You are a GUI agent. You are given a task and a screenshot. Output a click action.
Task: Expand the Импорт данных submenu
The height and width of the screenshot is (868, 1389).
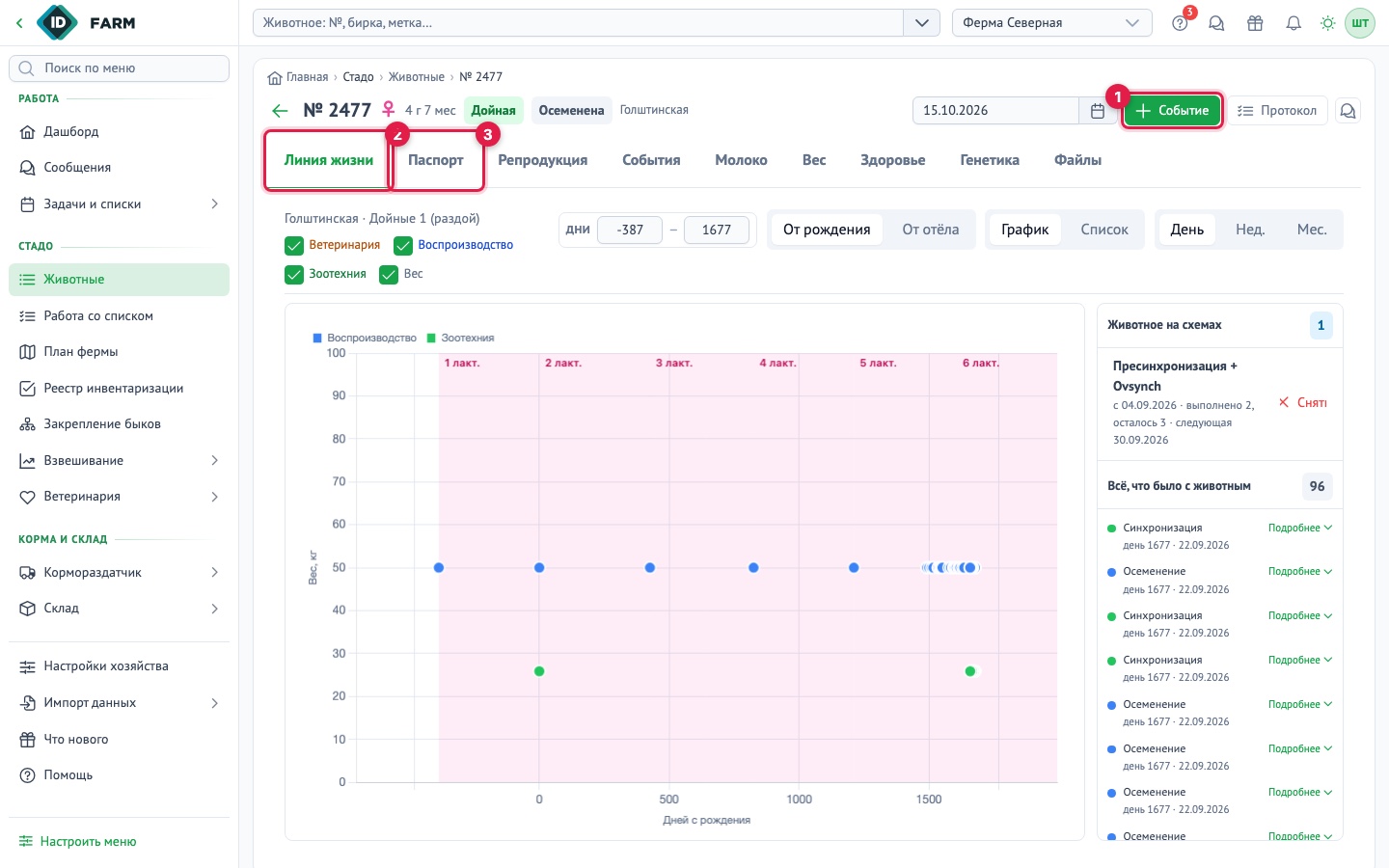coord(214,703)
